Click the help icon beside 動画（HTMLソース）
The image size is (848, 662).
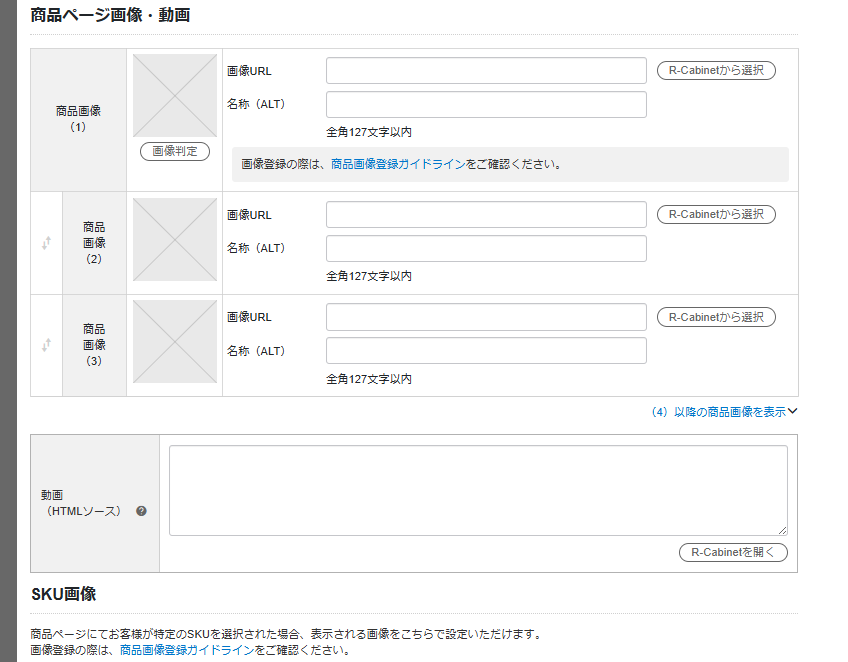141,511
